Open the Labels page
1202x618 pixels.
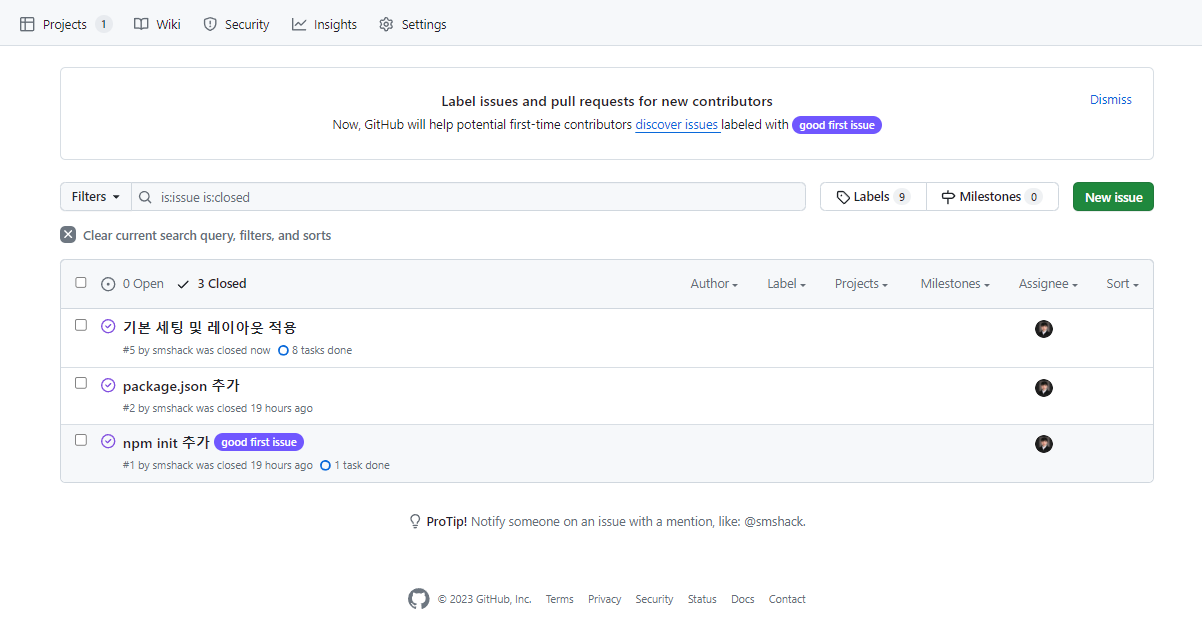873,197
